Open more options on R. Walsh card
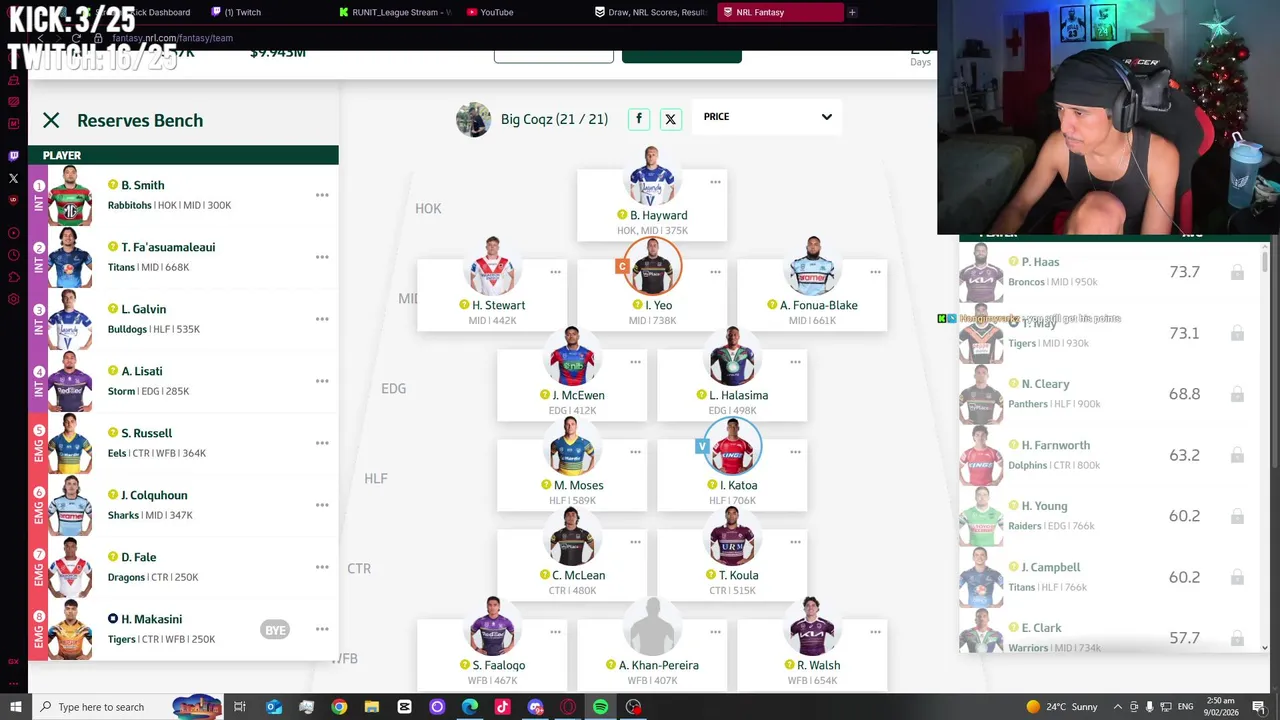The image size is (1280, 720). (x=875, y=632)
